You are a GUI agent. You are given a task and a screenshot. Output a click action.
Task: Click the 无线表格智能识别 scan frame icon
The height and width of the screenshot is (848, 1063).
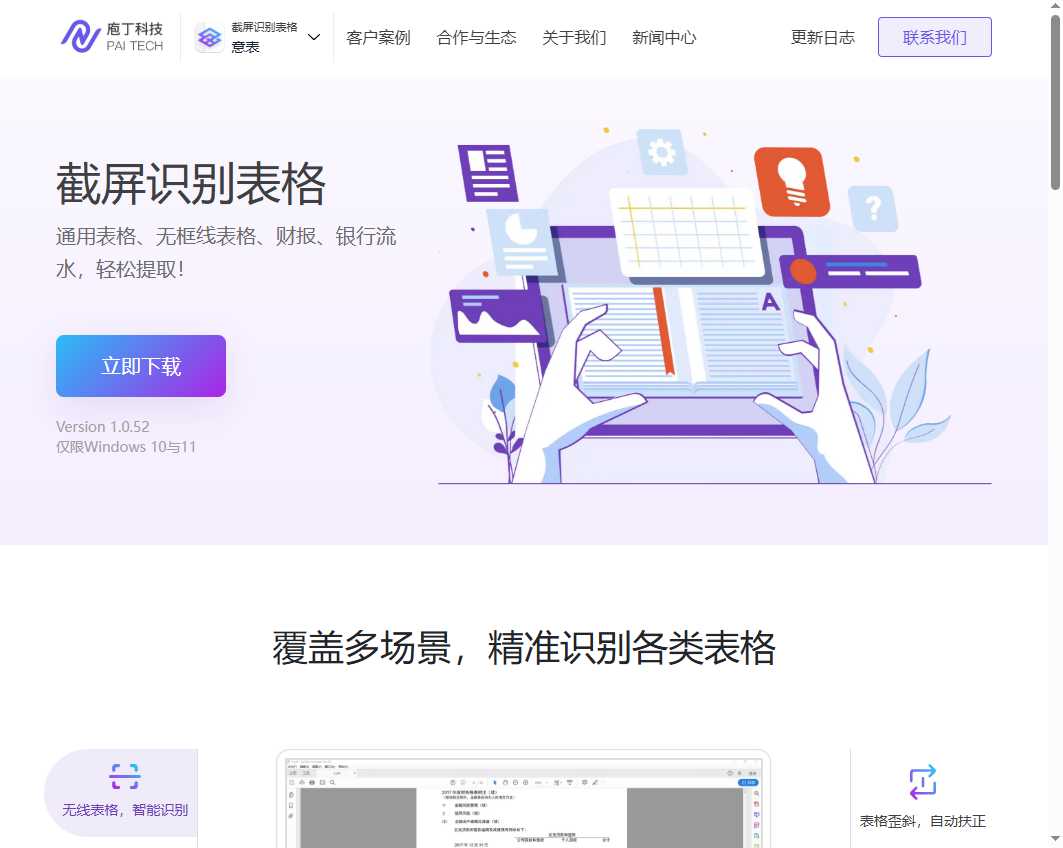pyautogui.click(x=124, y=777)
